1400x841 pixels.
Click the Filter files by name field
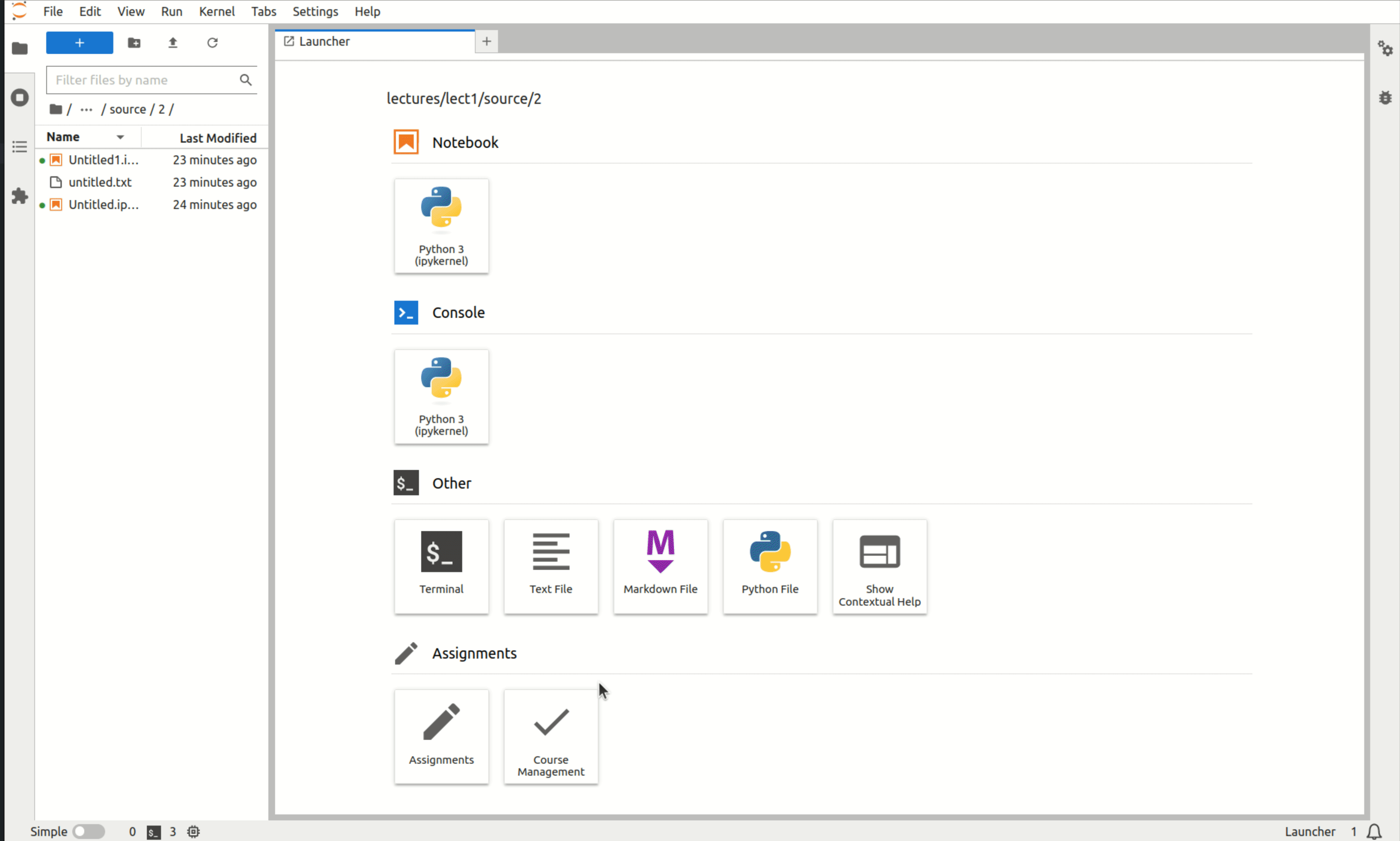tap(145, 80)
